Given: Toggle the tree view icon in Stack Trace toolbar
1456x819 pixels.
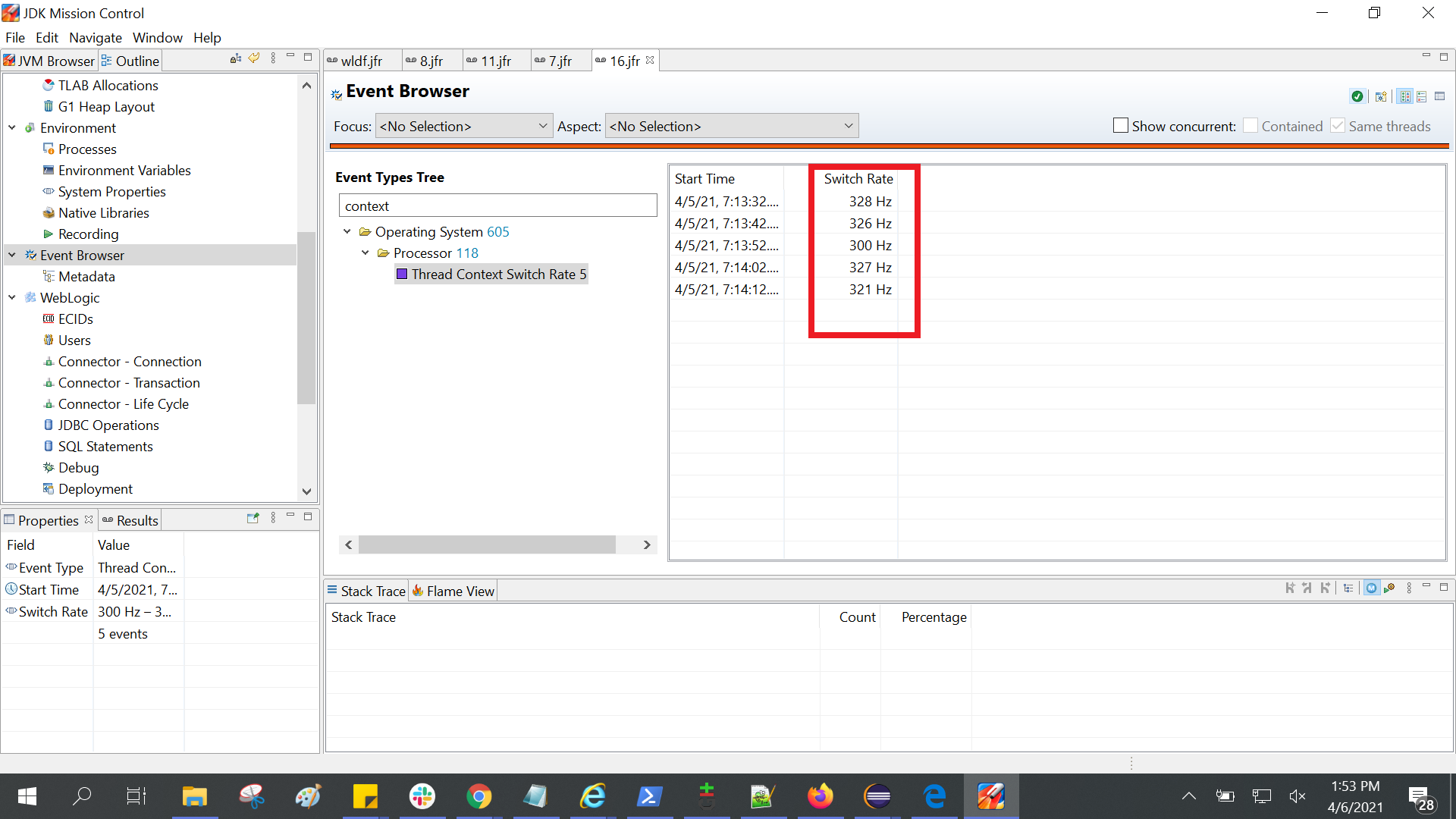Looking at the screenshot, I should coord(1348,588).
